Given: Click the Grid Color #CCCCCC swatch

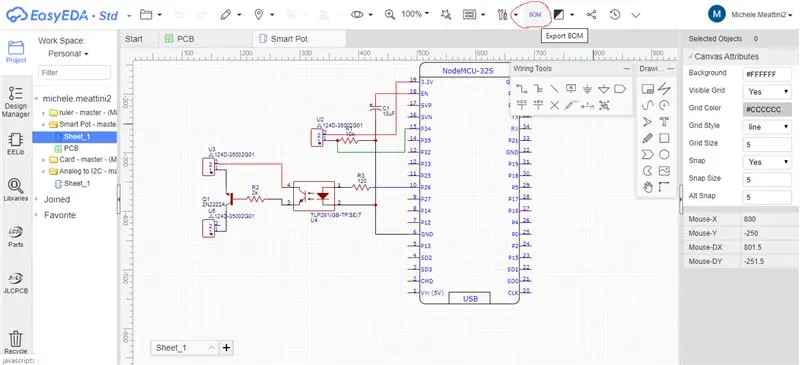Looking at the screenshot, I should click(x=767, y=109).
